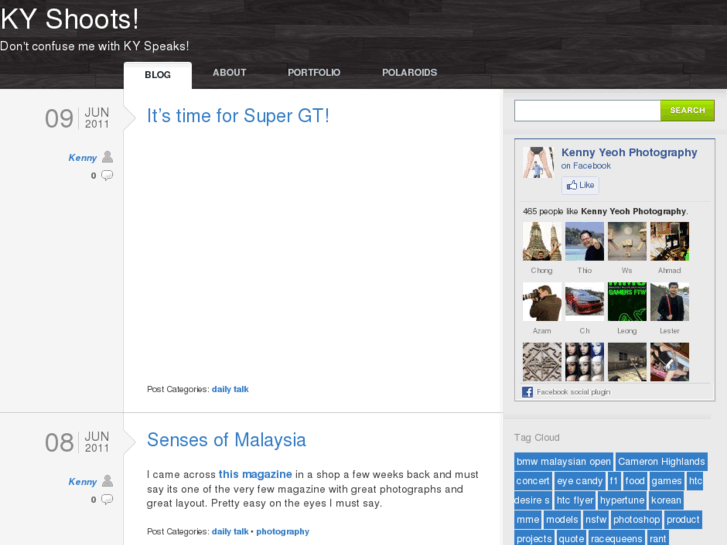Open the "Facebook social plugin" link
727x545 pixels.
(574, 392)
